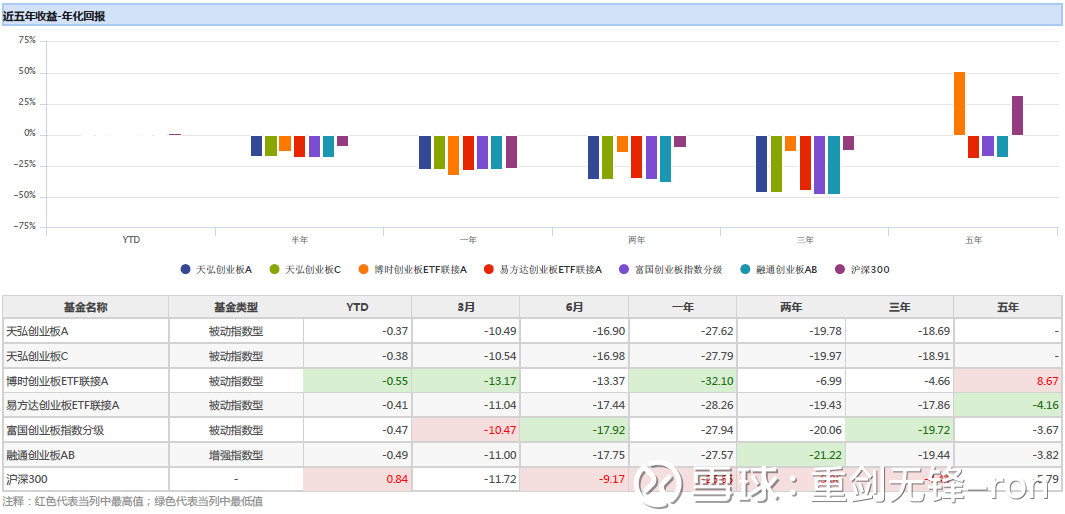Click the tall orange 五年 bar

point(960,103)
